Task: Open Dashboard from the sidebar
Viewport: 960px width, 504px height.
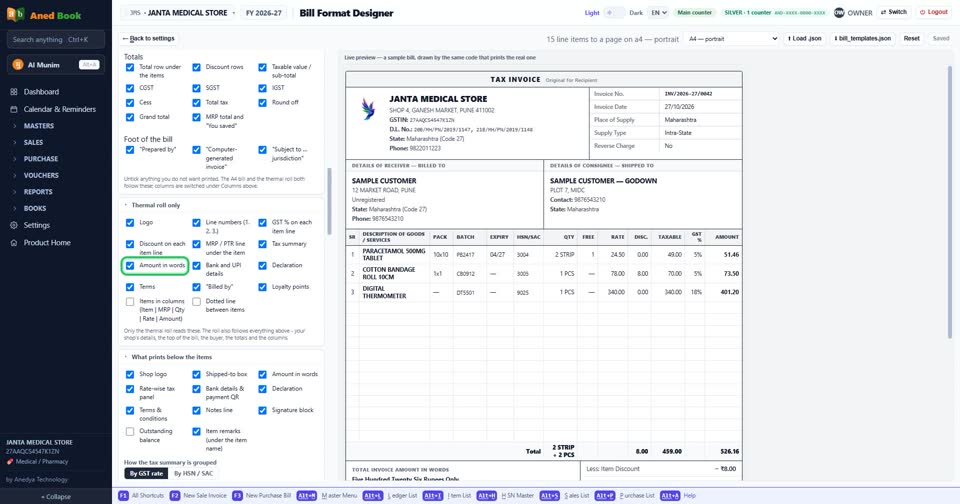Action: (42, 92)
